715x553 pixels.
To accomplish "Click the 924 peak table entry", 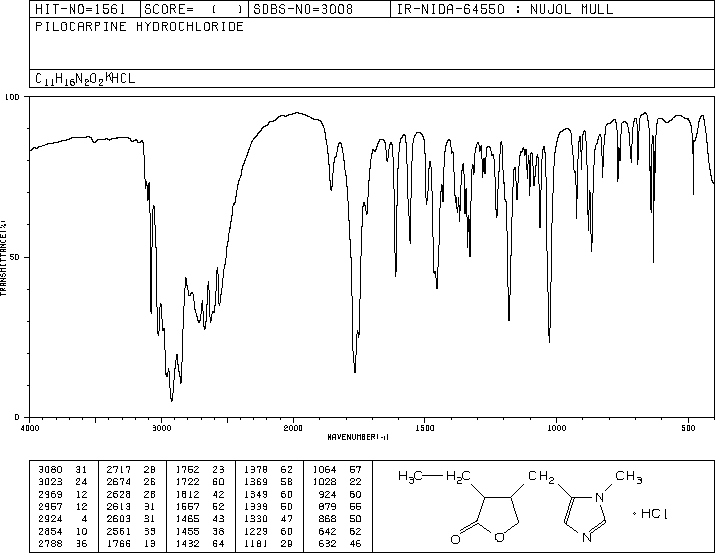I will [340, 494].
